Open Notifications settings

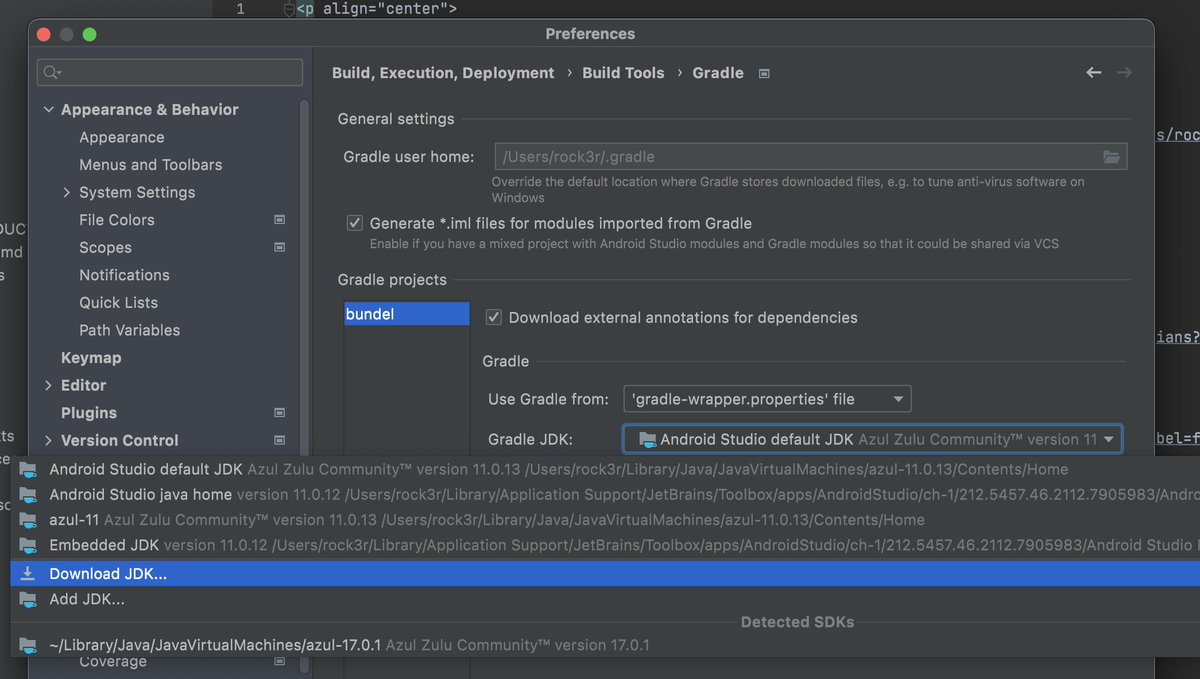(x=124, y=275)
